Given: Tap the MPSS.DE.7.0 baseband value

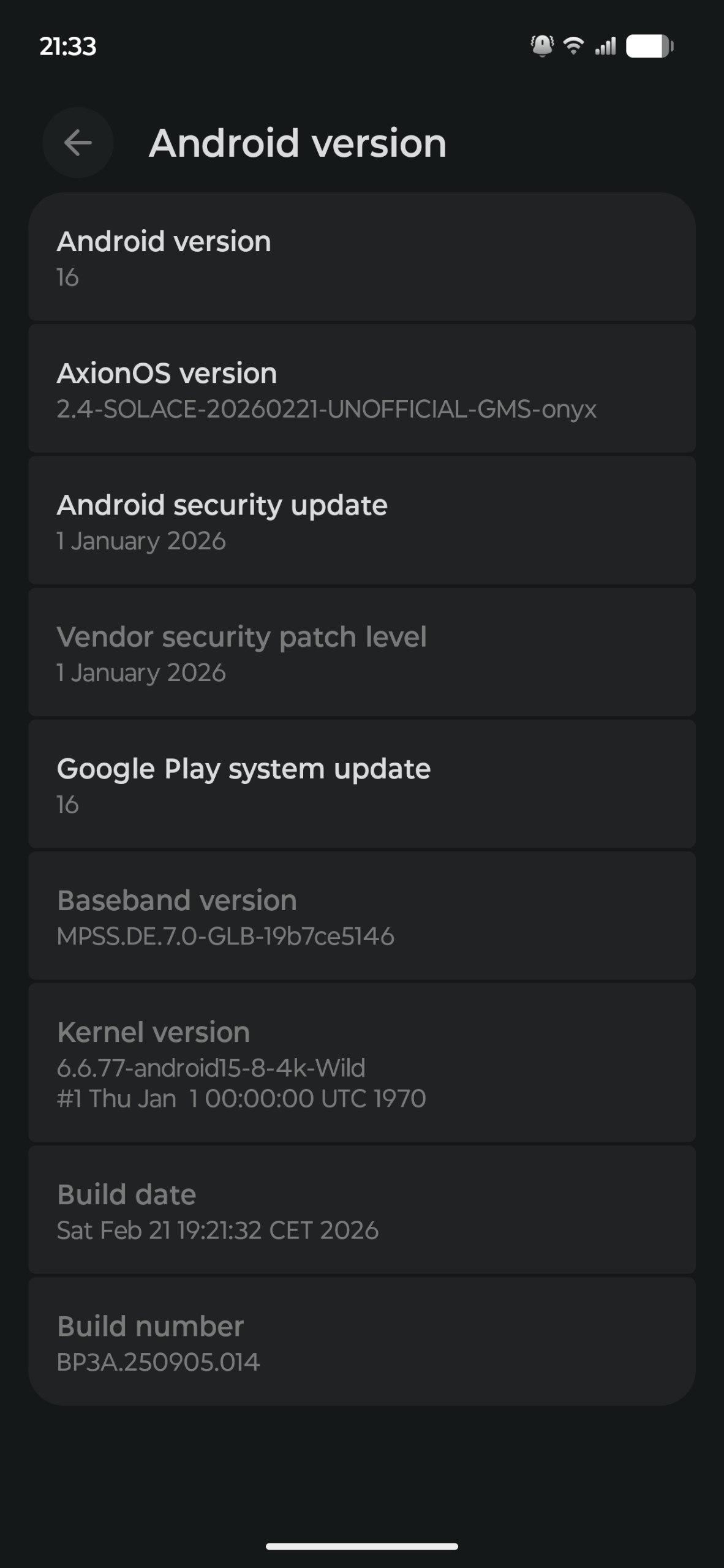Looking at the screenshot, I should coord(225,937).
